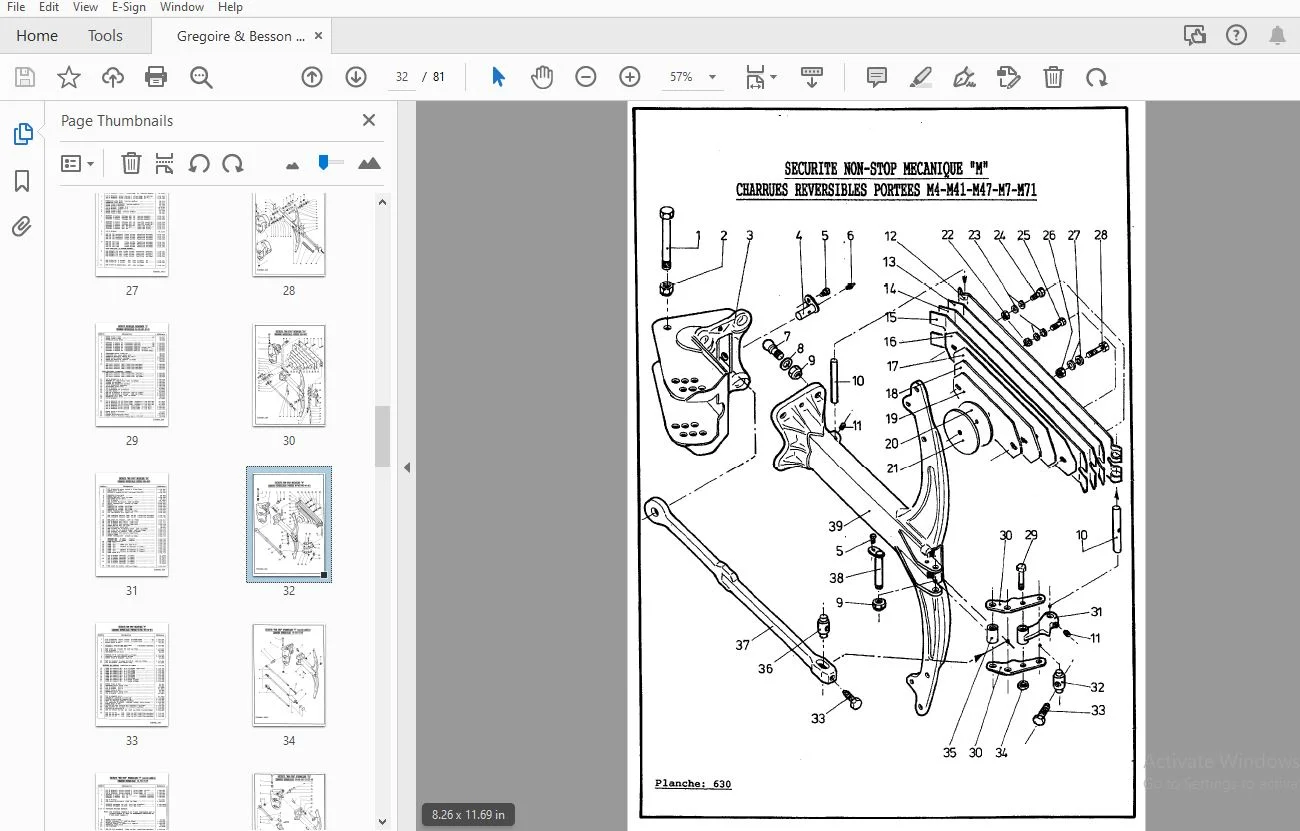Bookmark this file with star icon
The image size is (1300, 831).
coord(69,77)
